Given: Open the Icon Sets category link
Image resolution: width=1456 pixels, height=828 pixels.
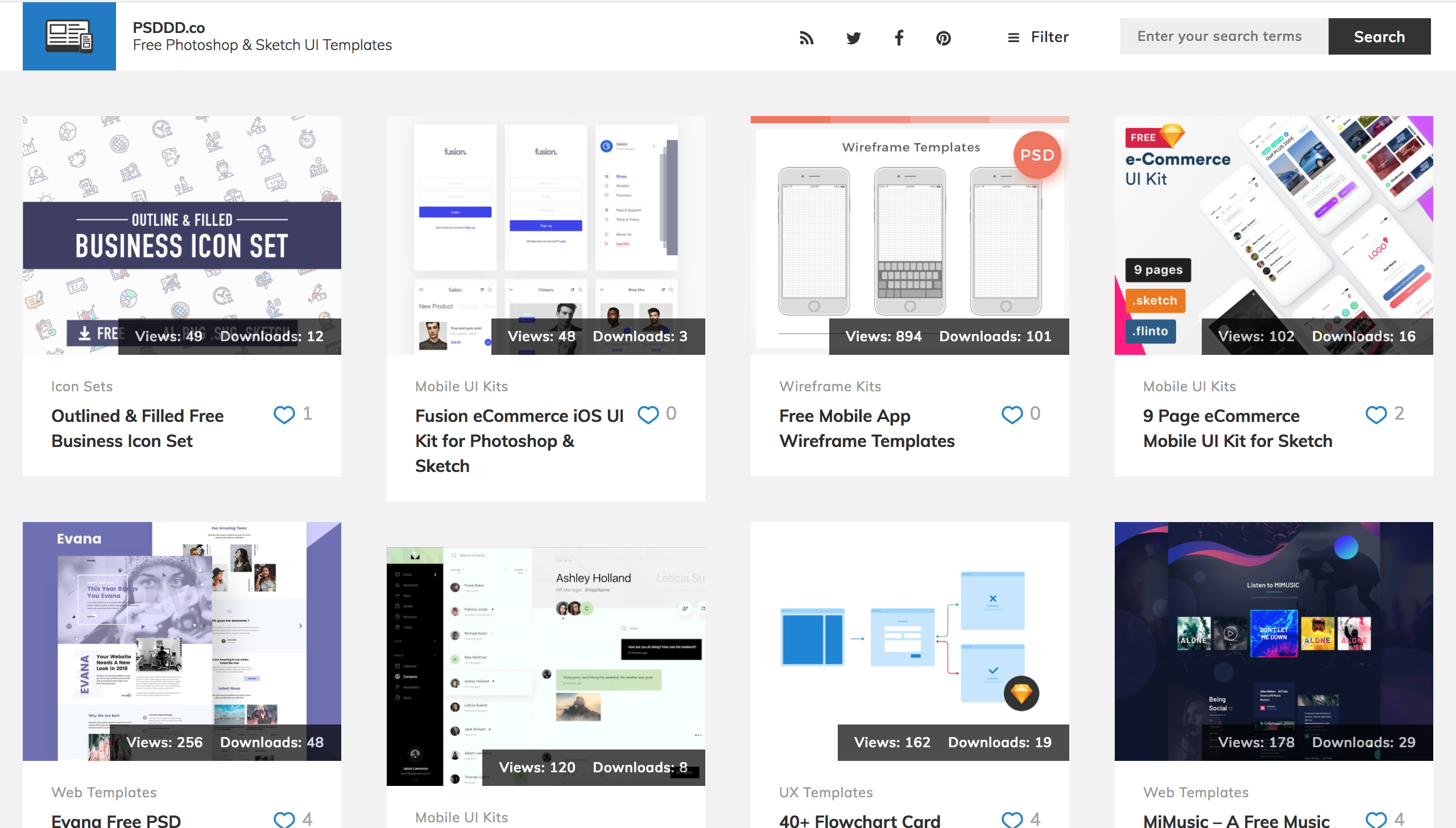Looking at the screenshot, I should click(82, 386).
